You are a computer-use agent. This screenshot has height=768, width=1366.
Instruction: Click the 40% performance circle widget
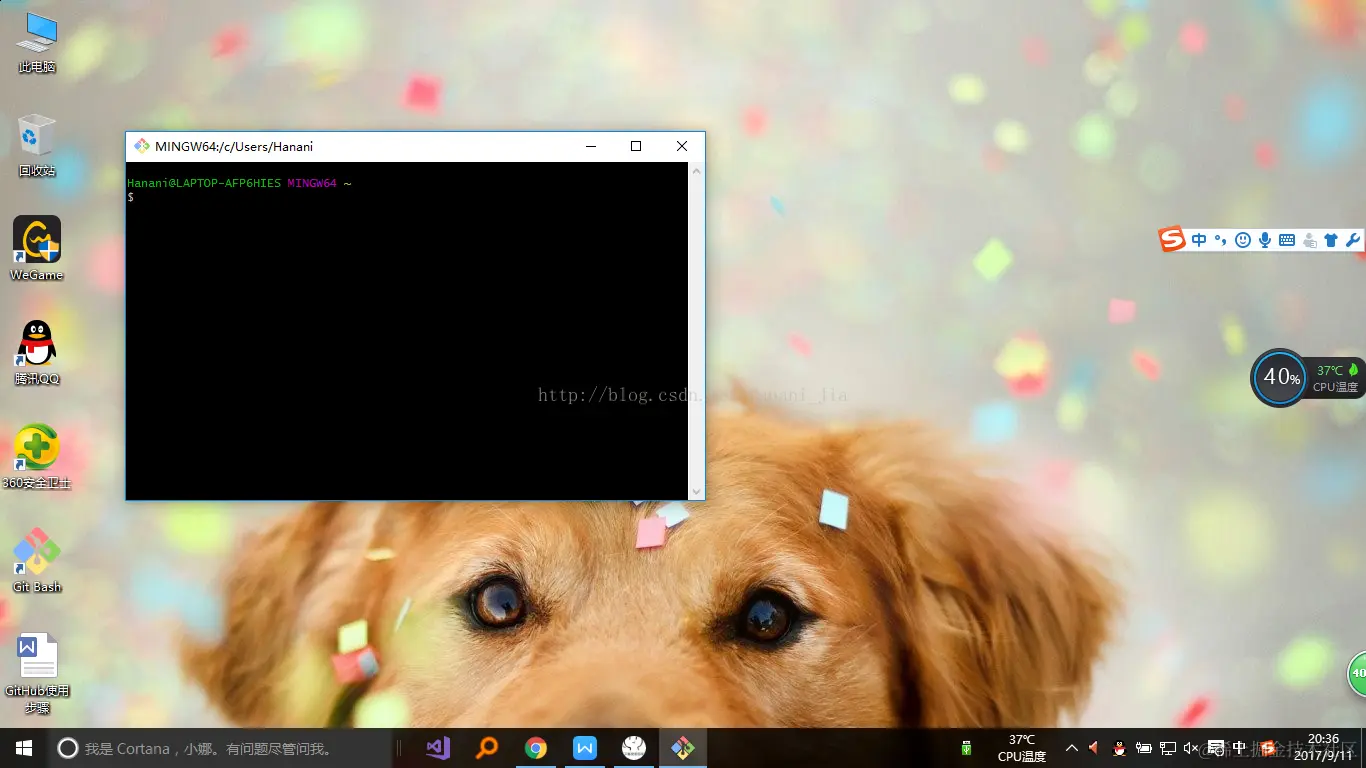click(x=1280, y=378)
